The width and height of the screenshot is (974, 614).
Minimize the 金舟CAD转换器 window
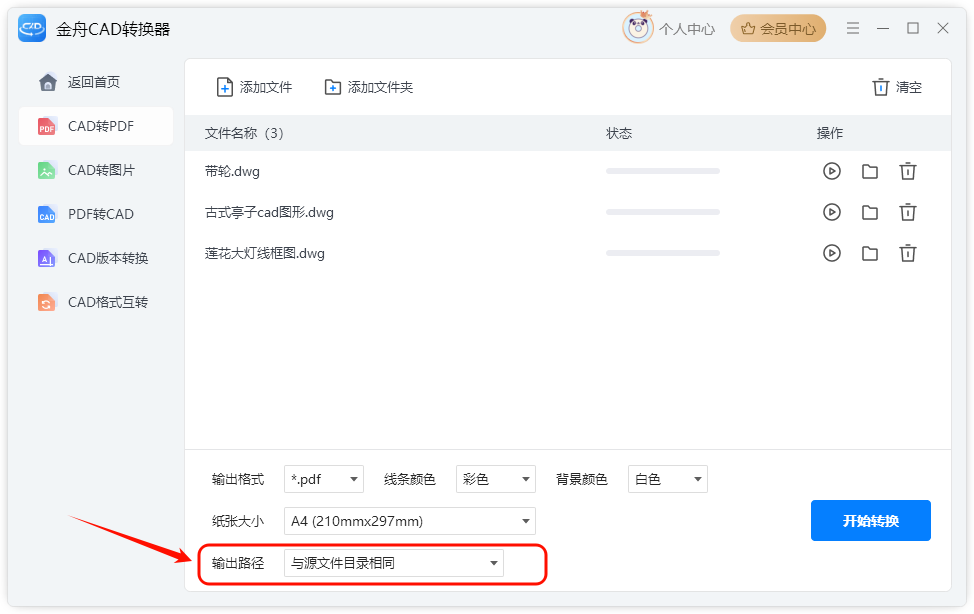point(883,28)
